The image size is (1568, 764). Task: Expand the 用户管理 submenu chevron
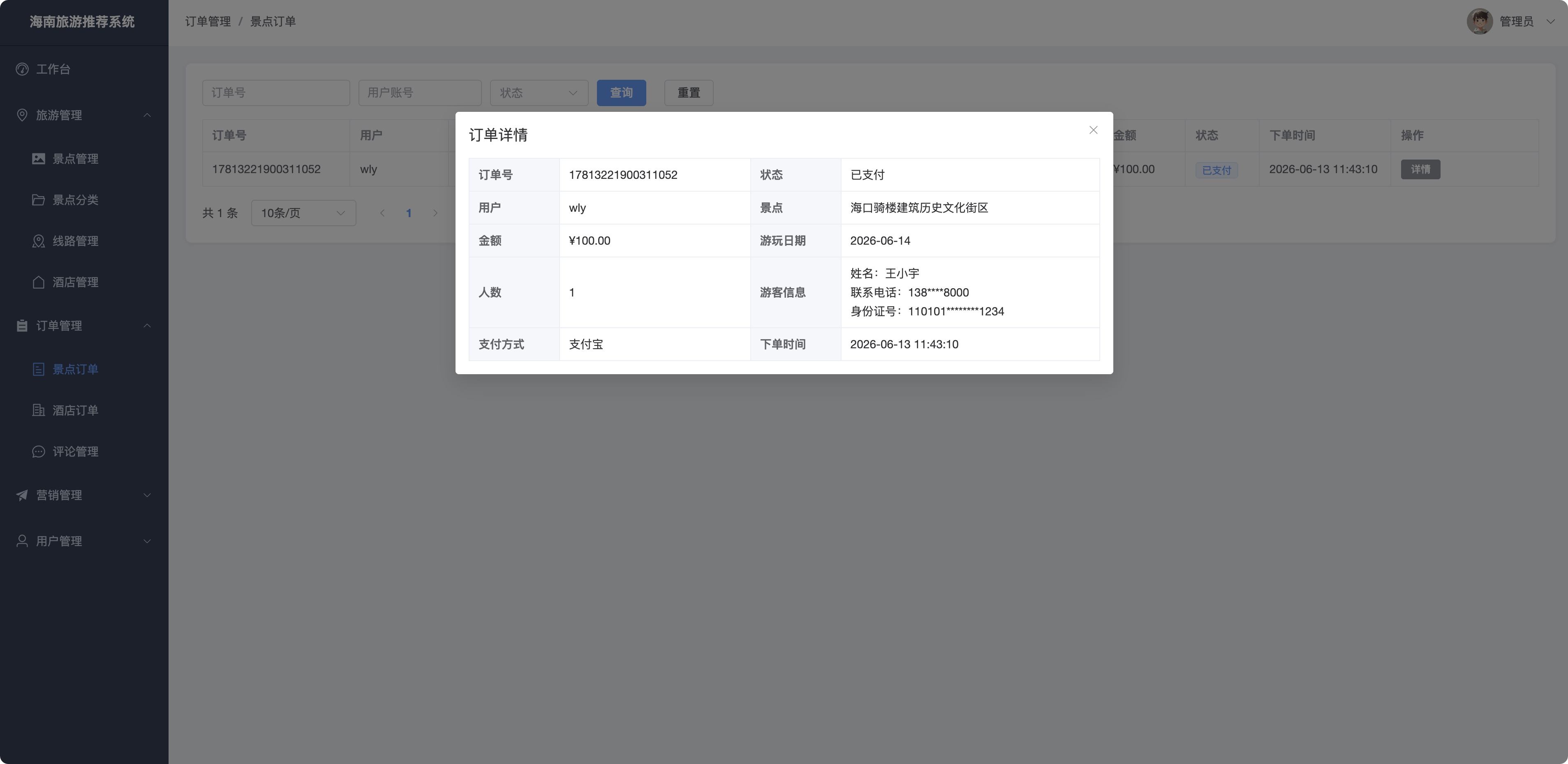pyautogui.click(x=147, y=541)
